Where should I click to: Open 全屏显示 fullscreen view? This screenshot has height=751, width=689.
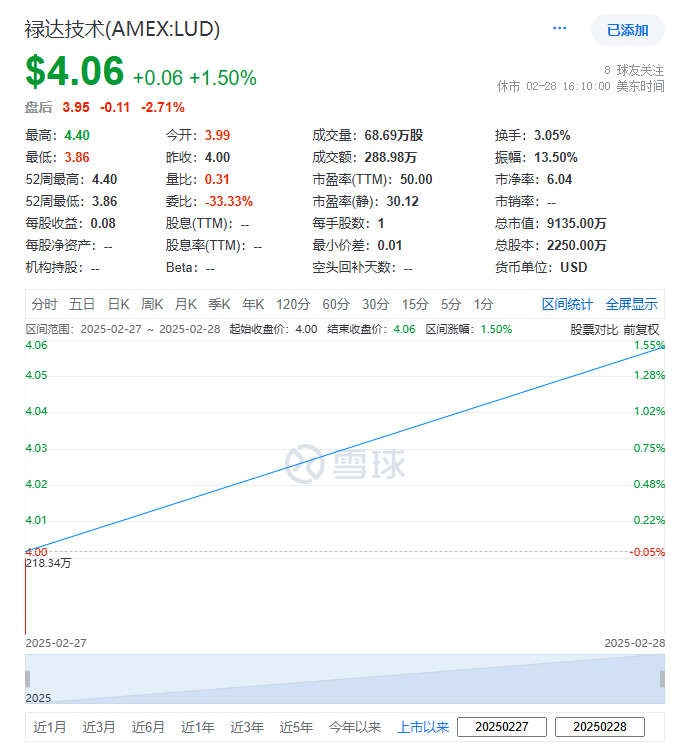(x=632, y=304)
